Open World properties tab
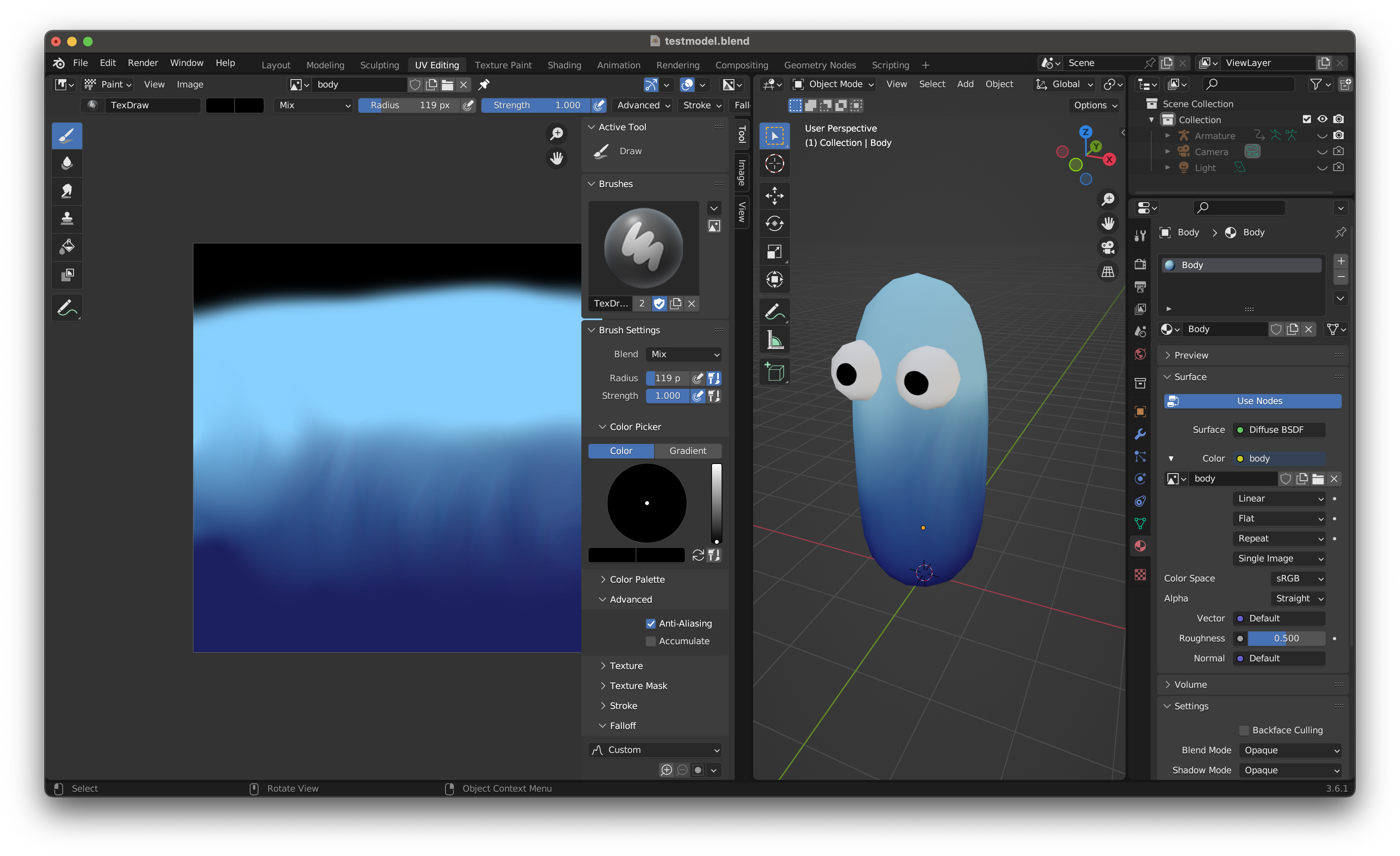The image size is (1400, 856). tap(1140, 355)
